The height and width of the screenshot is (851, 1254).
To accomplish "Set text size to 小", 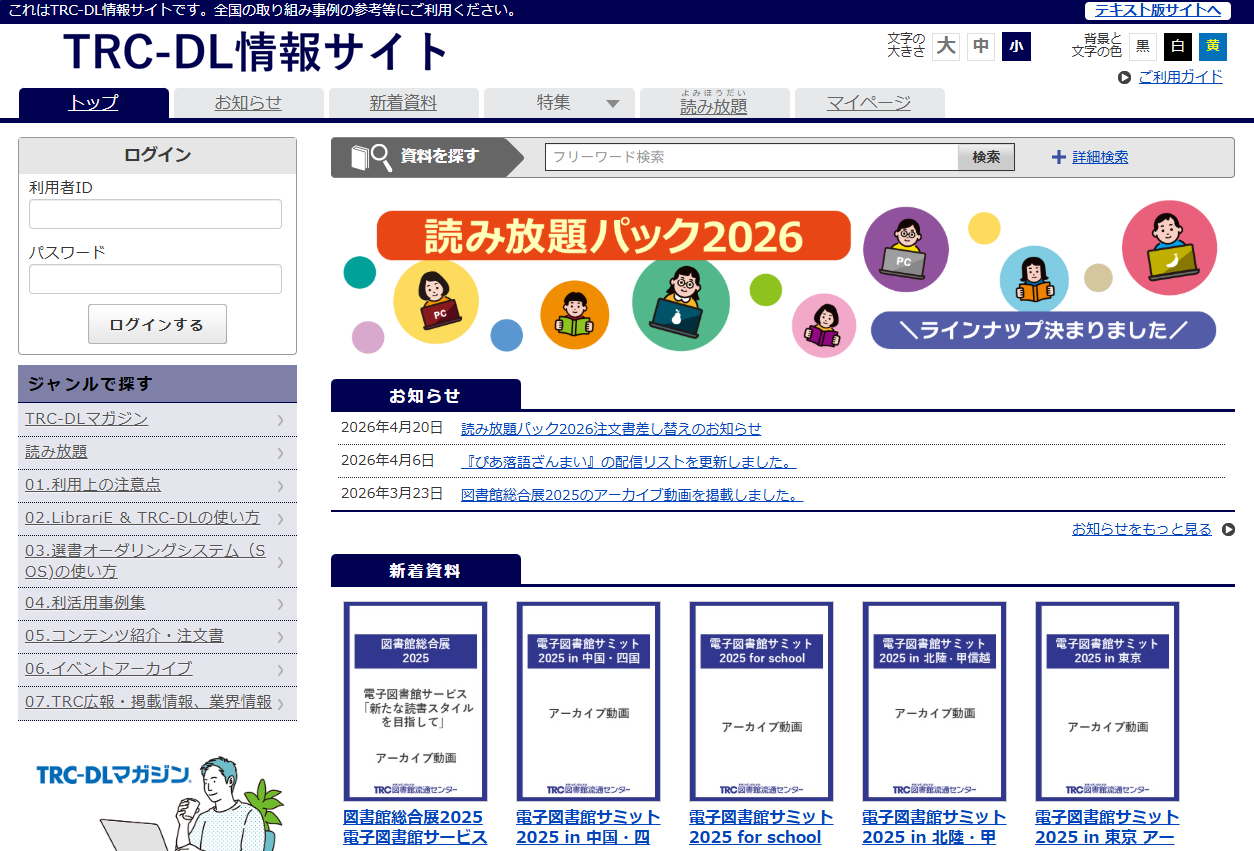I will point(1016,46).
